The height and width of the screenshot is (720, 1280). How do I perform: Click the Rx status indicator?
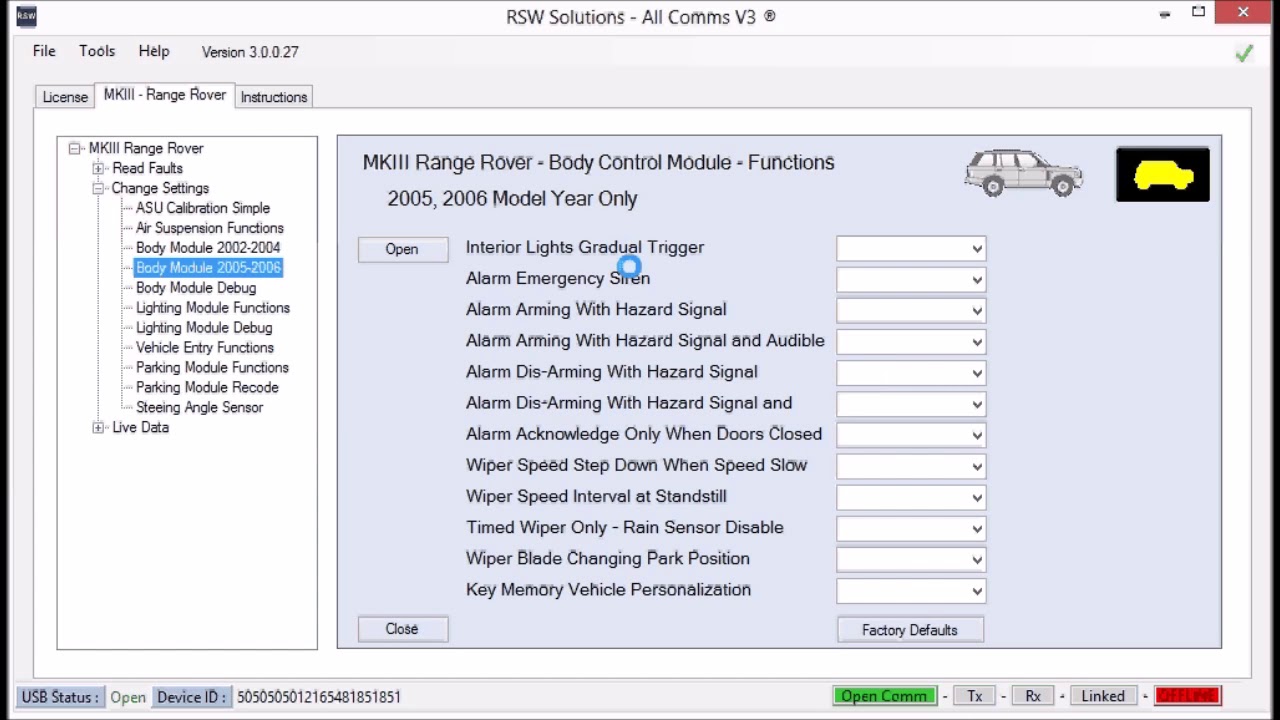[1033, 696]
